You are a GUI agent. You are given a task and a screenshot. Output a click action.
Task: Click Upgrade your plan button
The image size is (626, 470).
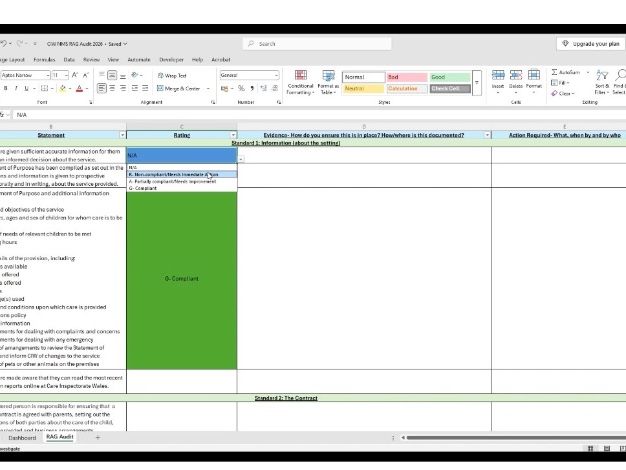(591, 44)
